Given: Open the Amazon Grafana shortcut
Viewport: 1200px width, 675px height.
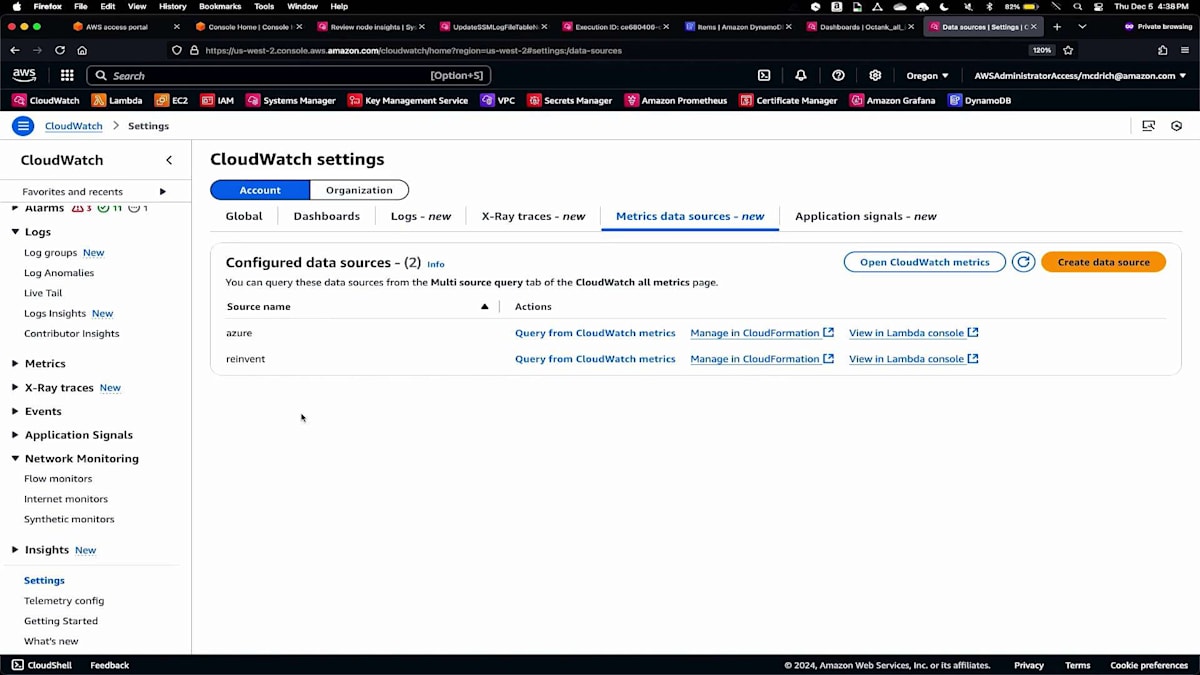Looking at the screenshot, I should [893, 100].
